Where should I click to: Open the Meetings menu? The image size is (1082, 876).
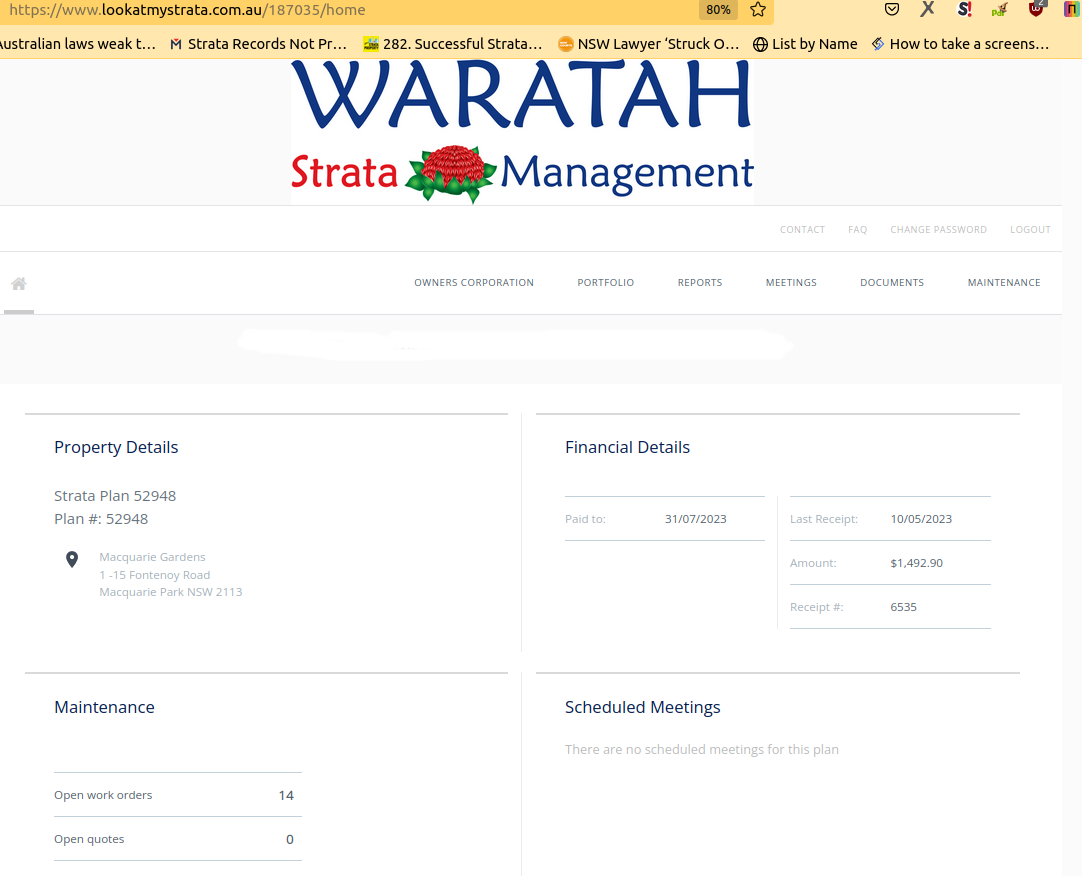[791, 282]
